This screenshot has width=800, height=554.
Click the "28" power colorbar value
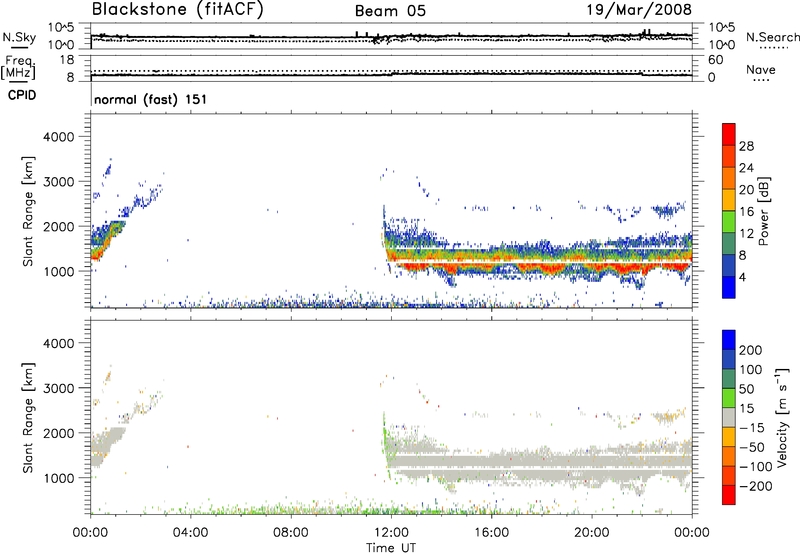746,146
